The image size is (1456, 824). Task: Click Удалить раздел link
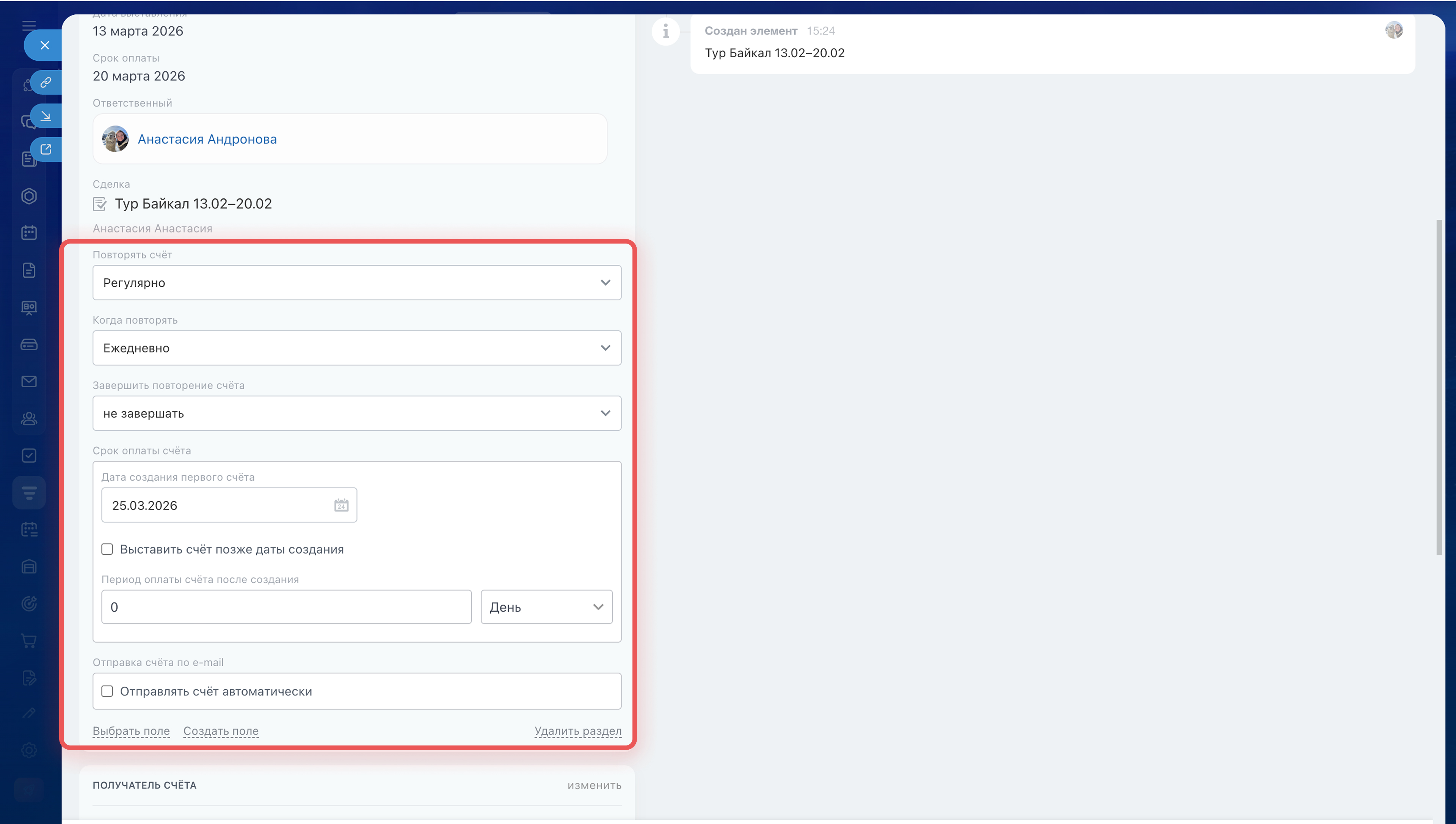577,731
